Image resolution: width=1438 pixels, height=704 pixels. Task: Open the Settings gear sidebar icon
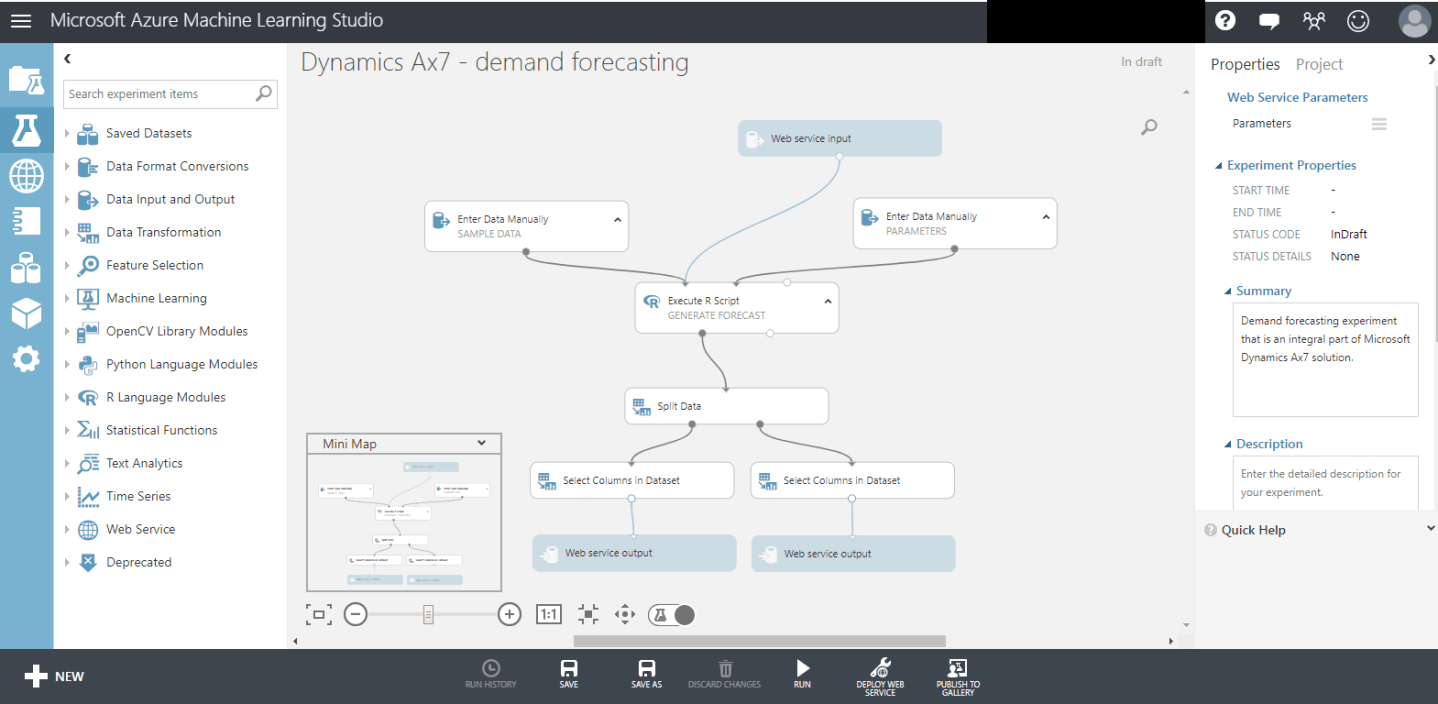(x=26, y=359)
